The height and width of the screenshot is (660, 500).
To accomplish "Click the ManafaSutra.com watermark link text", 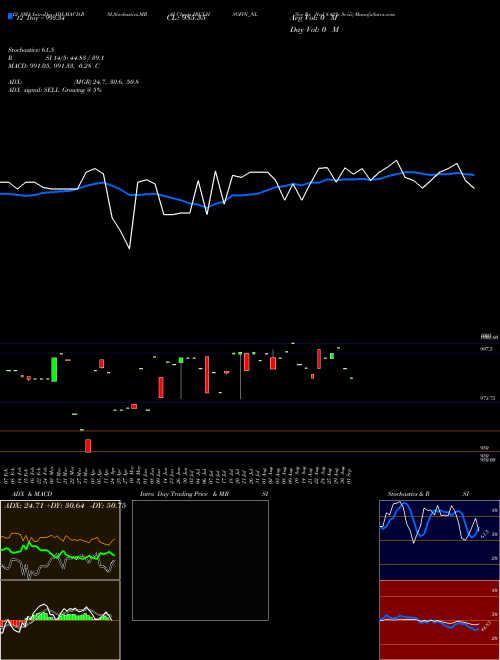I will click(375, 14).
